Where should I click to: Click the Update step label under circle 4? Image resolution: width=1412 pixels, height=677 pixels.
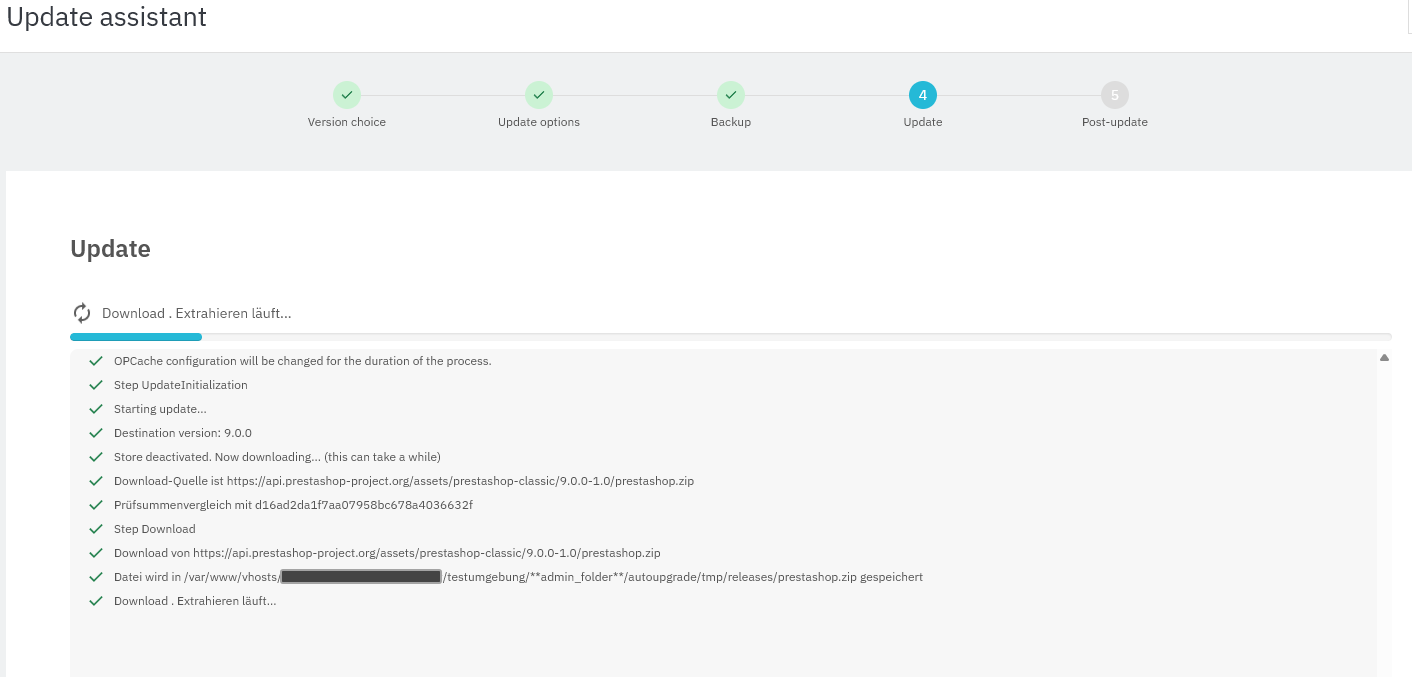923,122
